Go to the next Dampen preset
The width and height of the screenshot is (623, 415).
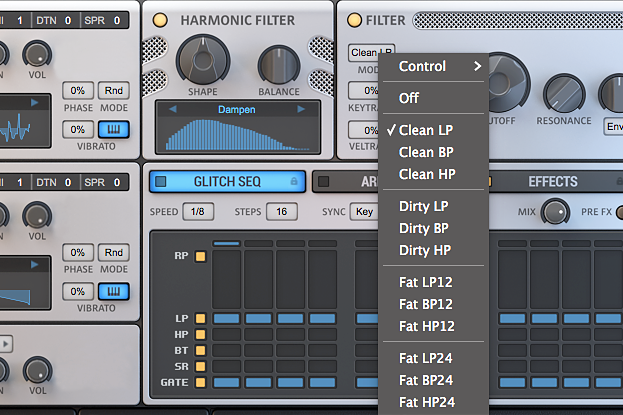(x=301, y=109)
